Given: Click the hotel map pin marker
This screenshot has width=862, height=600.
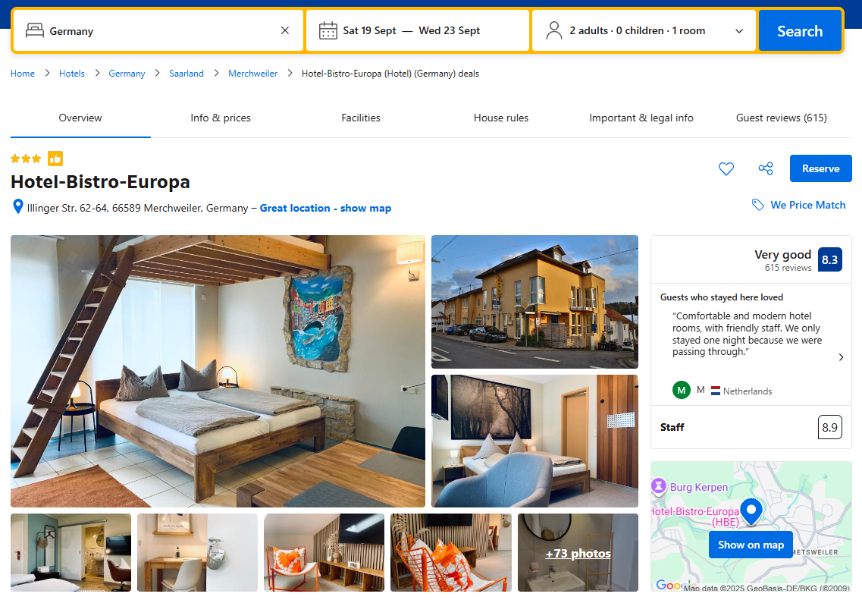Looking at the screenshot, I should [x=751, y=512].
